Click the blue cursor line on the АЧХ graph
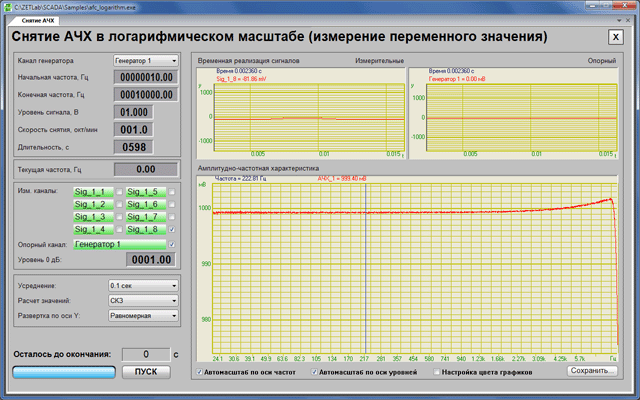Image resolution: width=640 pixels, height=400 pixels. coord(366,269)
